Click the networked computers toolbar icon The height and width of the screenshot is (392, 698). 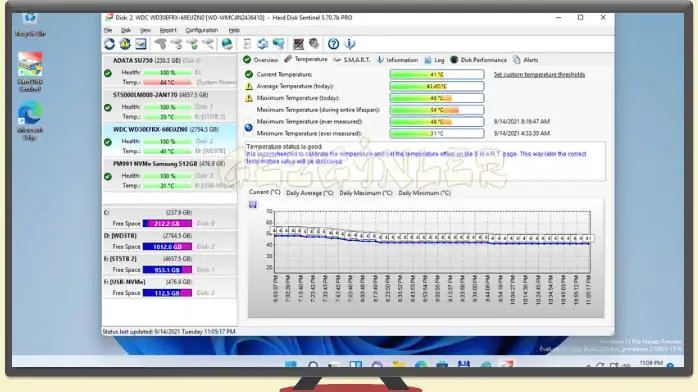279,44
